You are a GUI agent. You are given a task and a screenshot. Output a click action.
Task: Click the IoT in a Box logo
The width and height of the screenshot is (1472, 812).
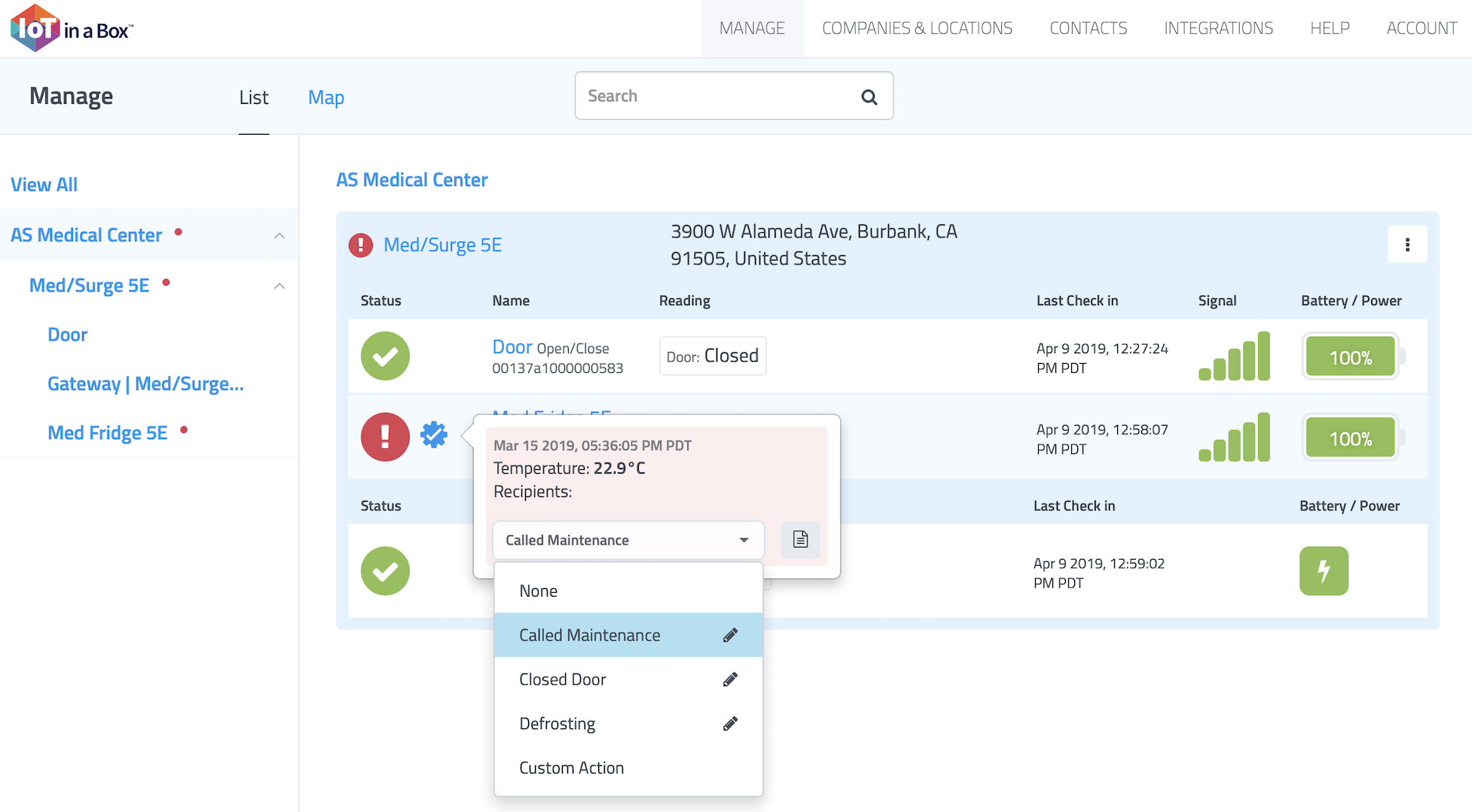pyautogui.click(x=72, y=29)
